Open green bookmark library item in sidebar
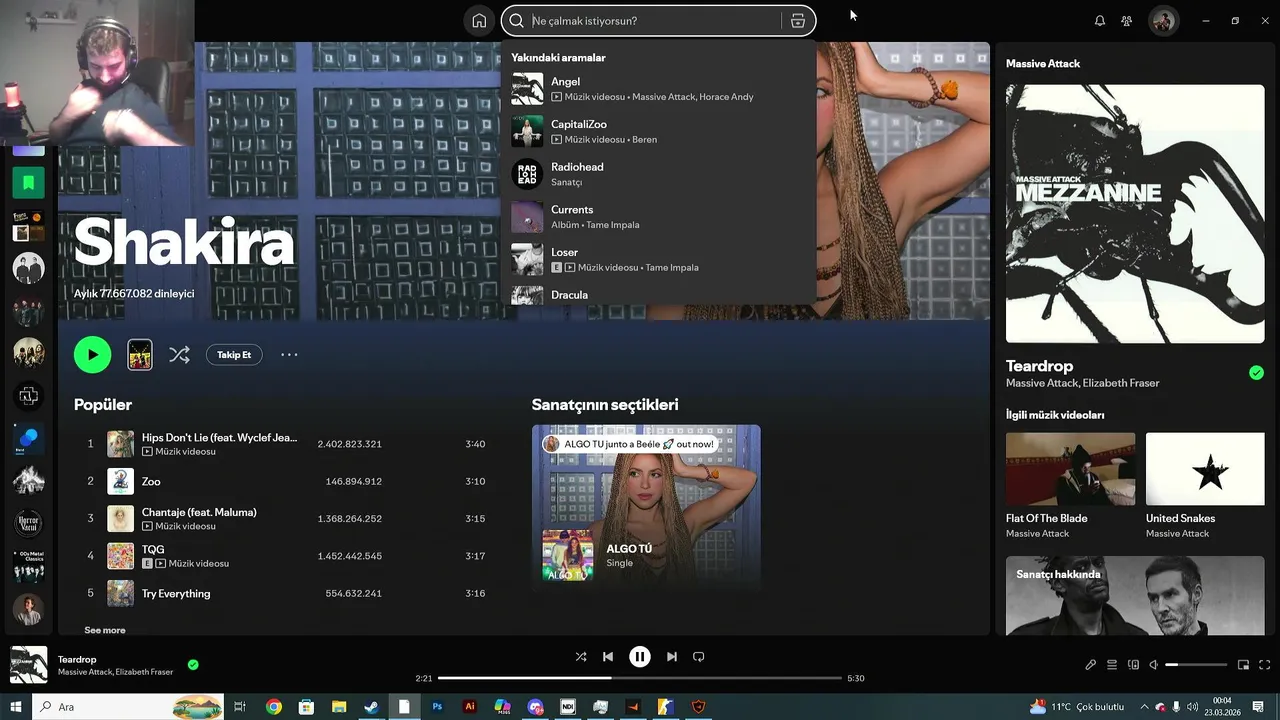Image resolution: width=1280 pixels, height=720 pixels. [28, 183]
